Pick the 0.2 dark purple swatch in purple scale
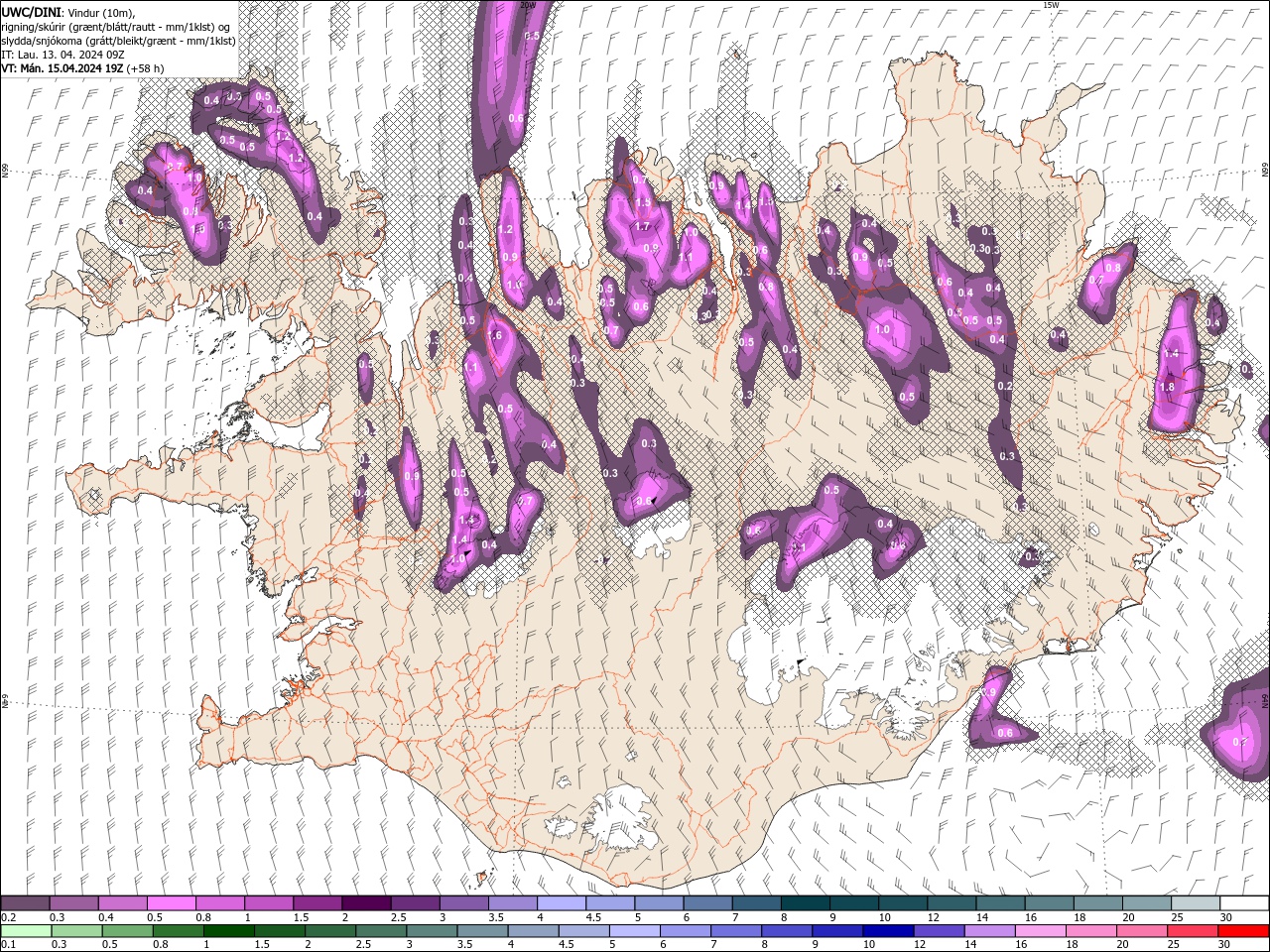The height and width of the screenshot is (952, 1270). (x=26, y=902)
